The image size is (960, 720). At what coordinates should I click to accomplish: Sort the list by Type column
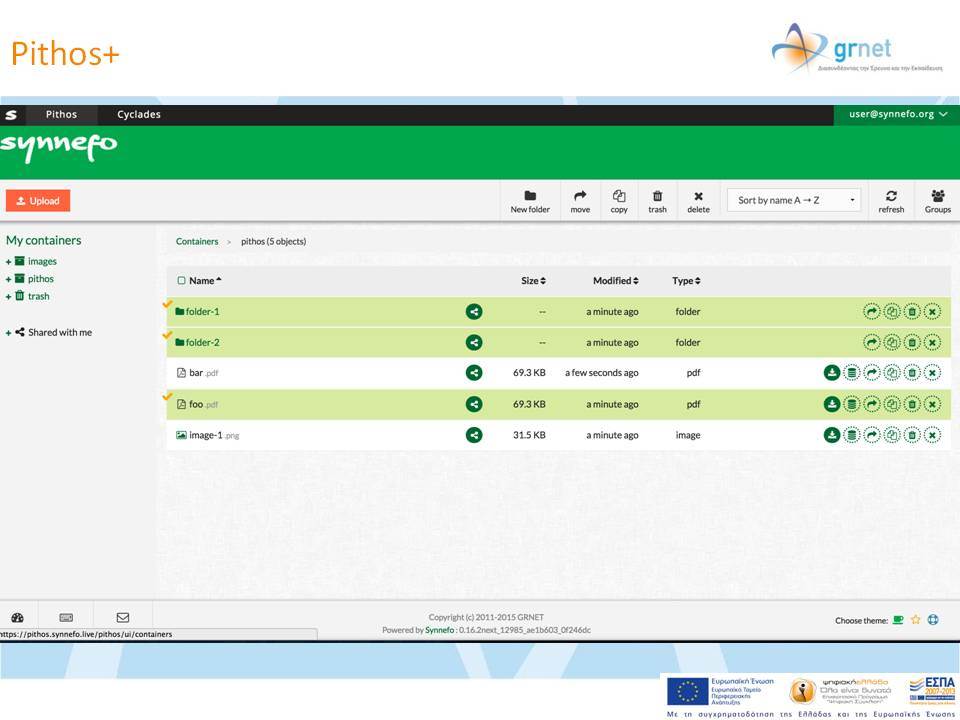[686, 281]
